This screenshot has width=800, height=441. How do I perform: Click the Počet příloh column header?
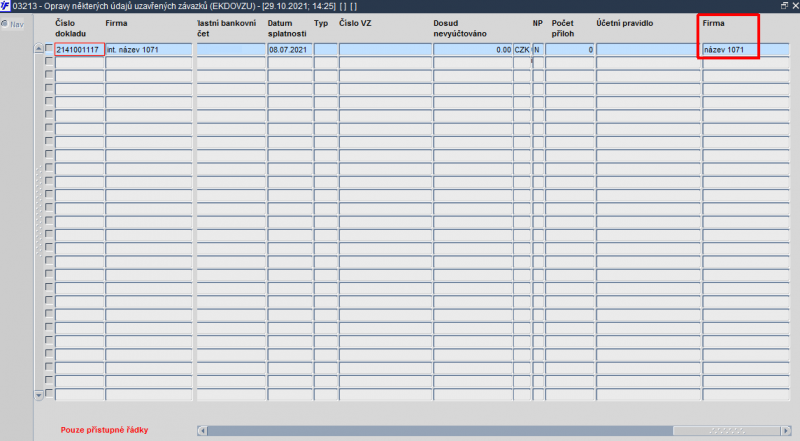click(563, 28)
